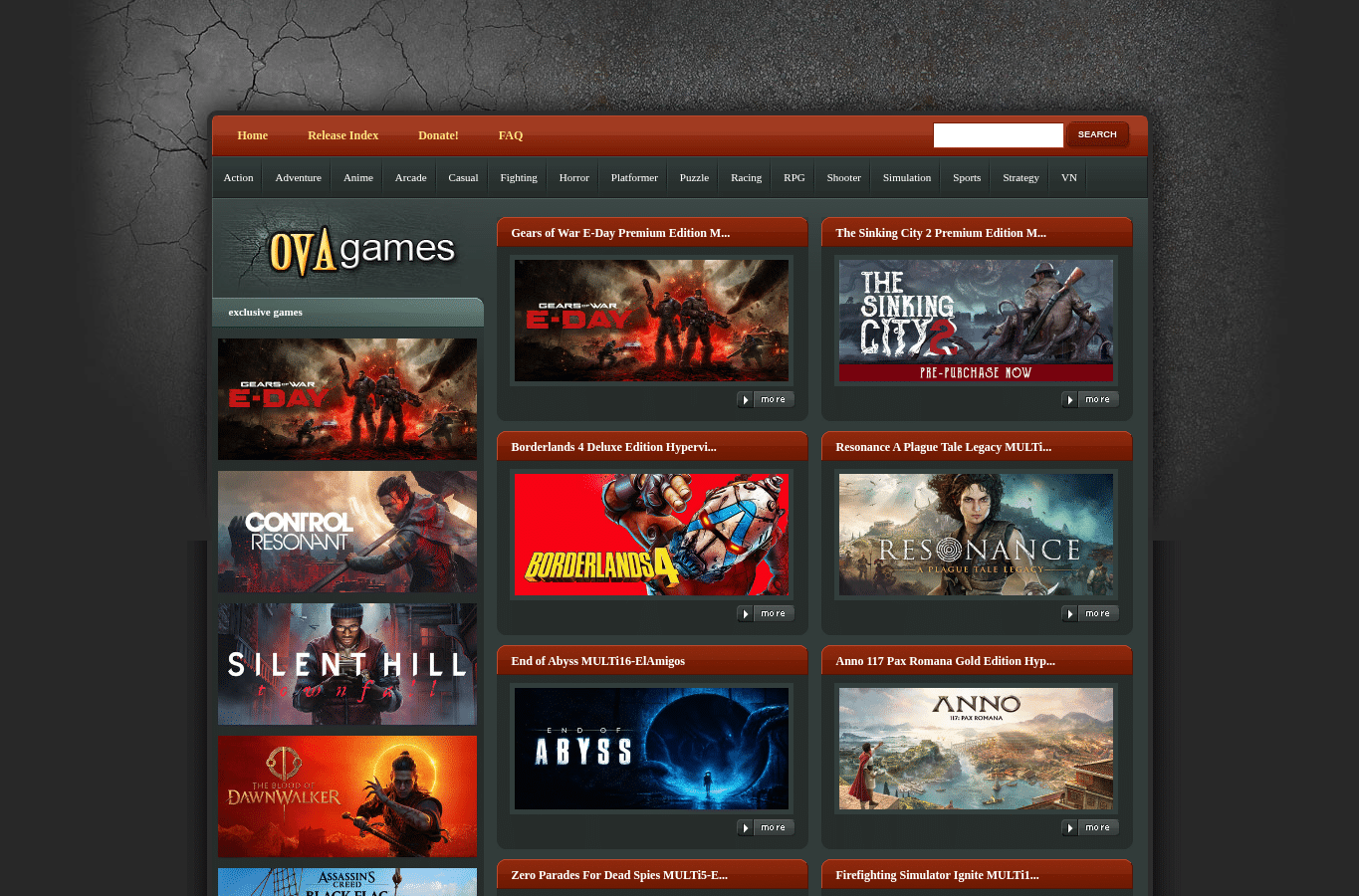Viewport: 1359px width, 896px height.
Task: Click the SEARCH button
Action: [x=1097, y=134]
